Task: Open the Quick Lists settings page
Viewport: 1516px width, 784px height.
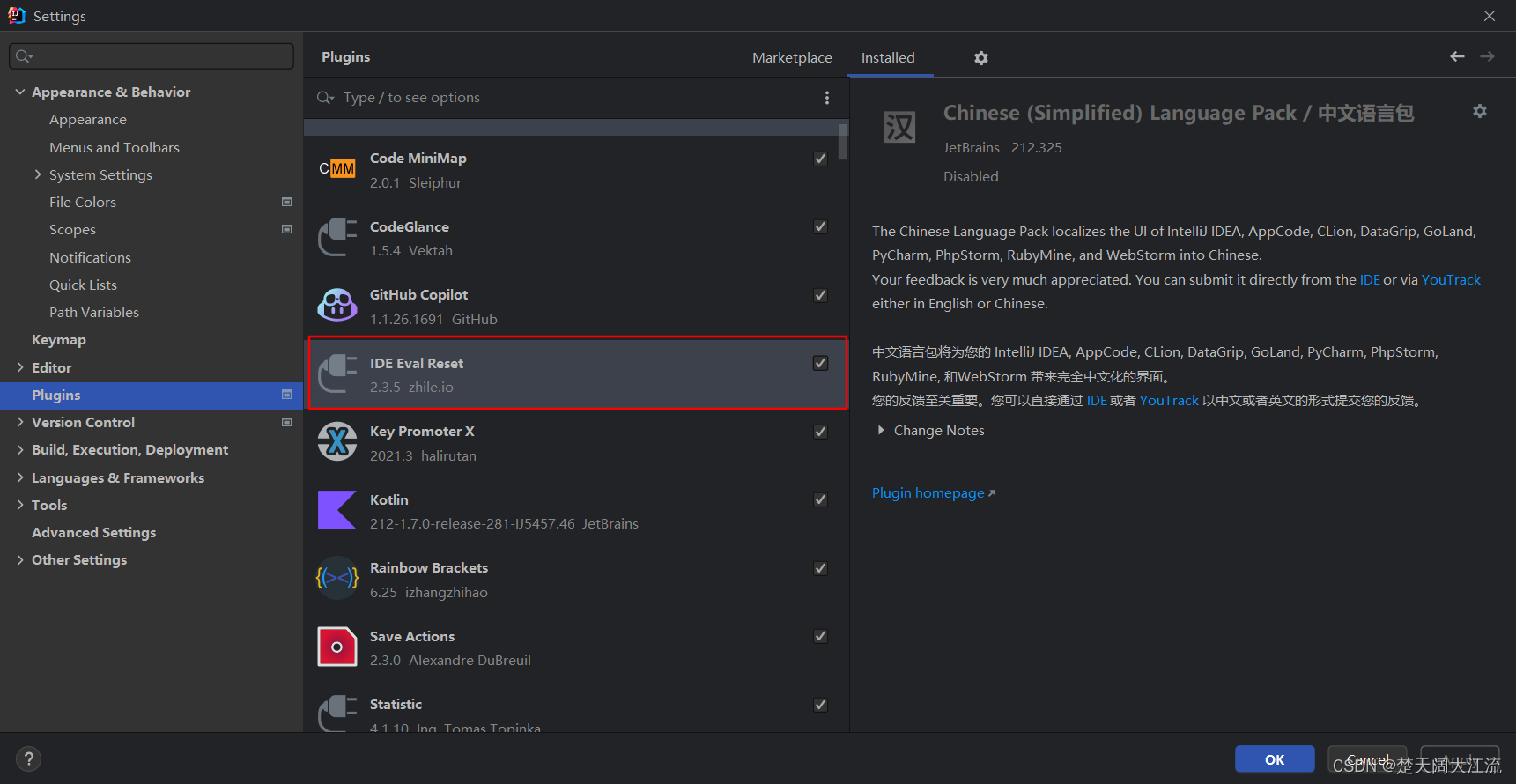Action: (x=83, y=285)
